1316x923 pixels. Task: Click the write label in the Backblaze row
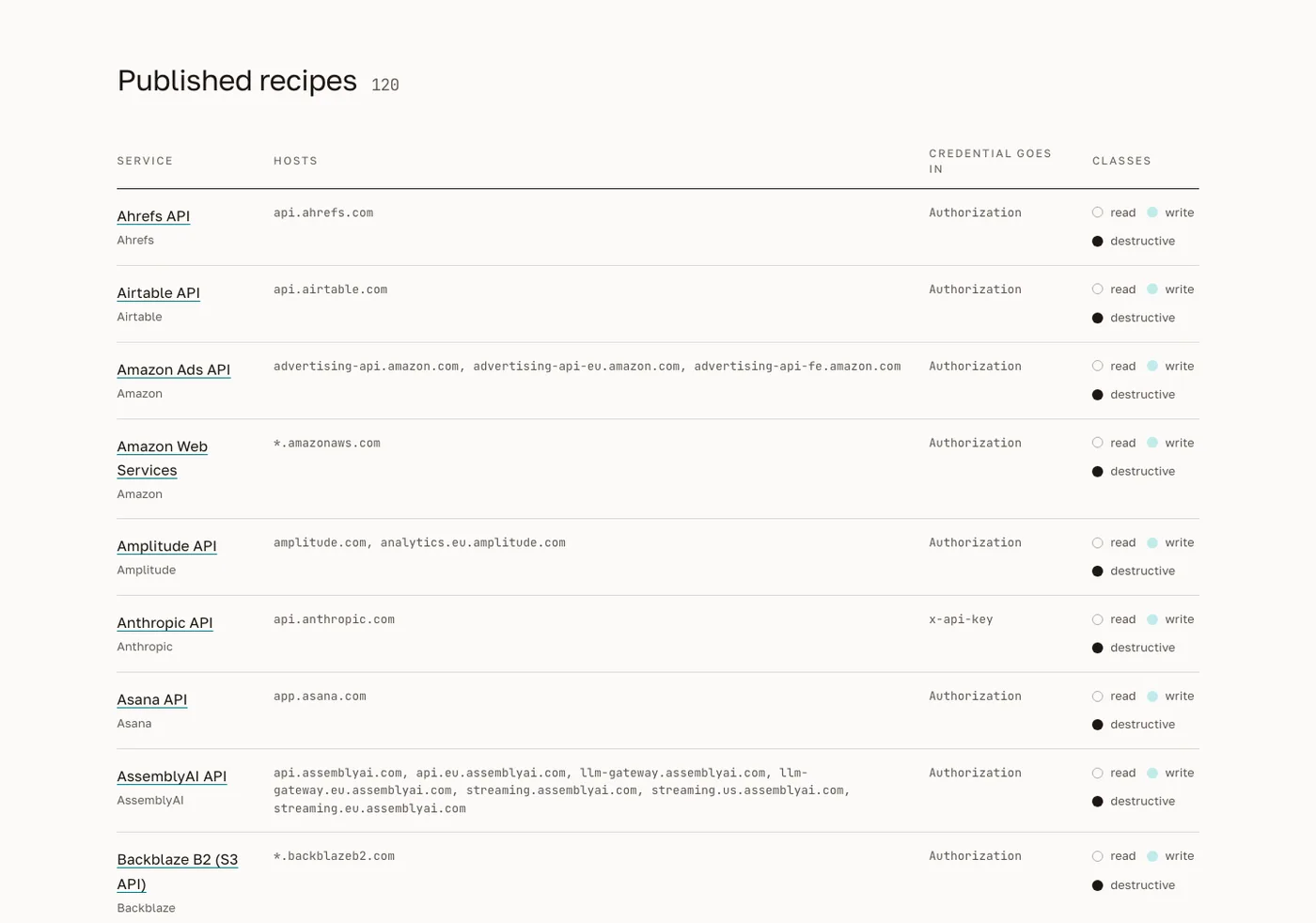pyautogui.click(x=1179, y=856)
